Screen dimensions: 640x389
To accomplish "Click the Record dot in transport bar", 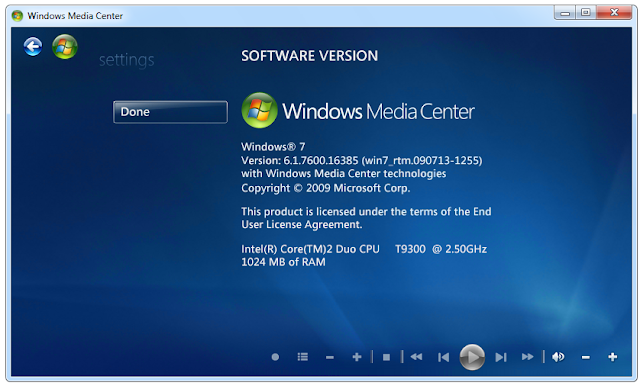I will [x=276, y=357].
